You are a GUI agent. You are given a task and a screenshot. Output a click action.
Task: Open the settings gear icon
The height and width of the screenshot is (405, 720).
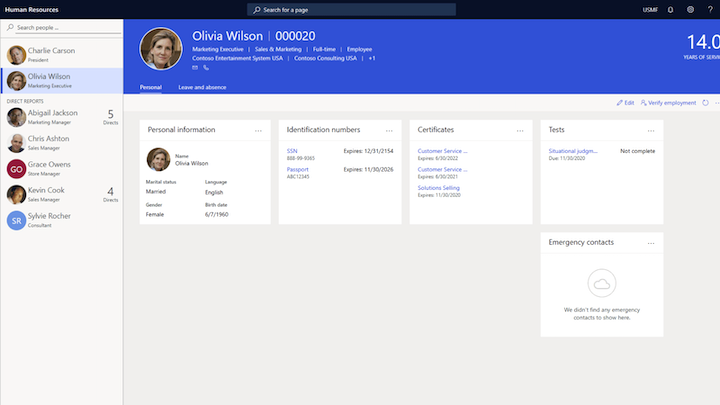click(689, 9)
